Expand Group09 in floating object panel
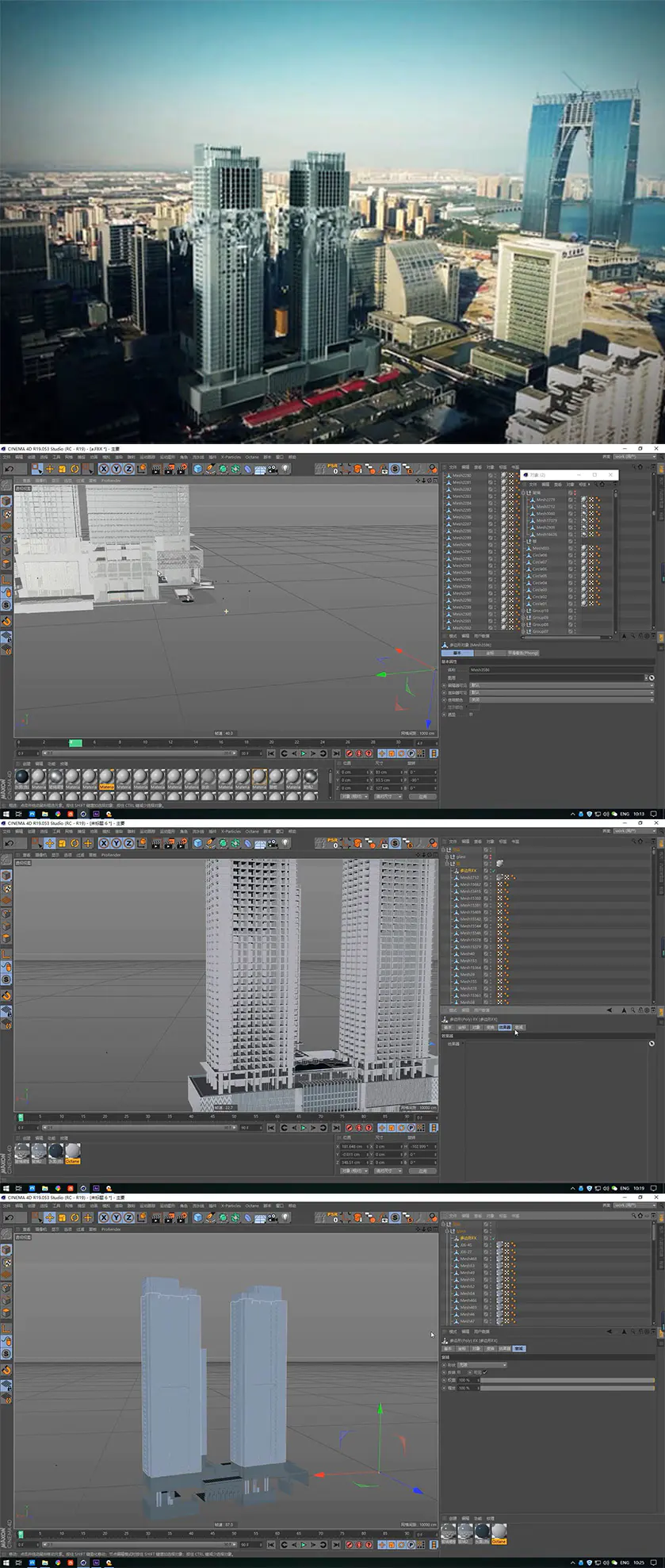The image size is (665, 1568). coord(524,618)
